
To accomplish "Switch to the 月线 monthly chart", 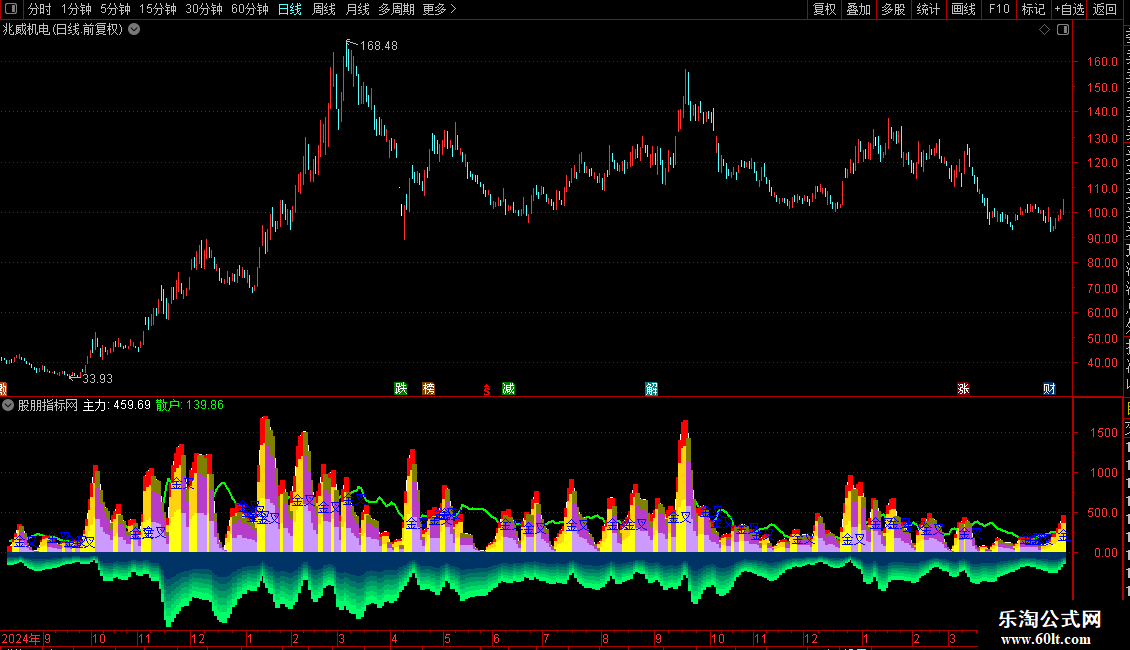I will pyautogui.click(x=357, y=9).
